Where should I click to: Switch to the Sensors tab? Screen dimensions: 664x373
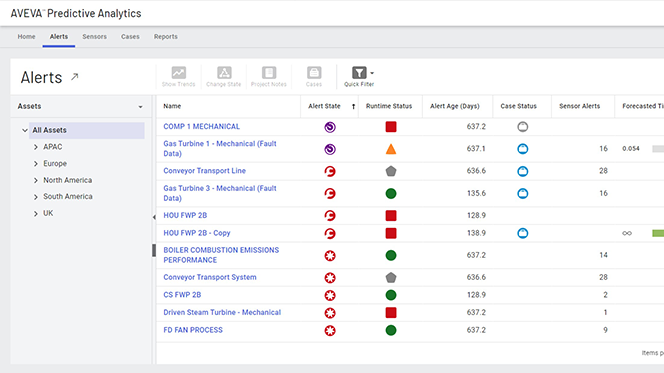(94, 37)
